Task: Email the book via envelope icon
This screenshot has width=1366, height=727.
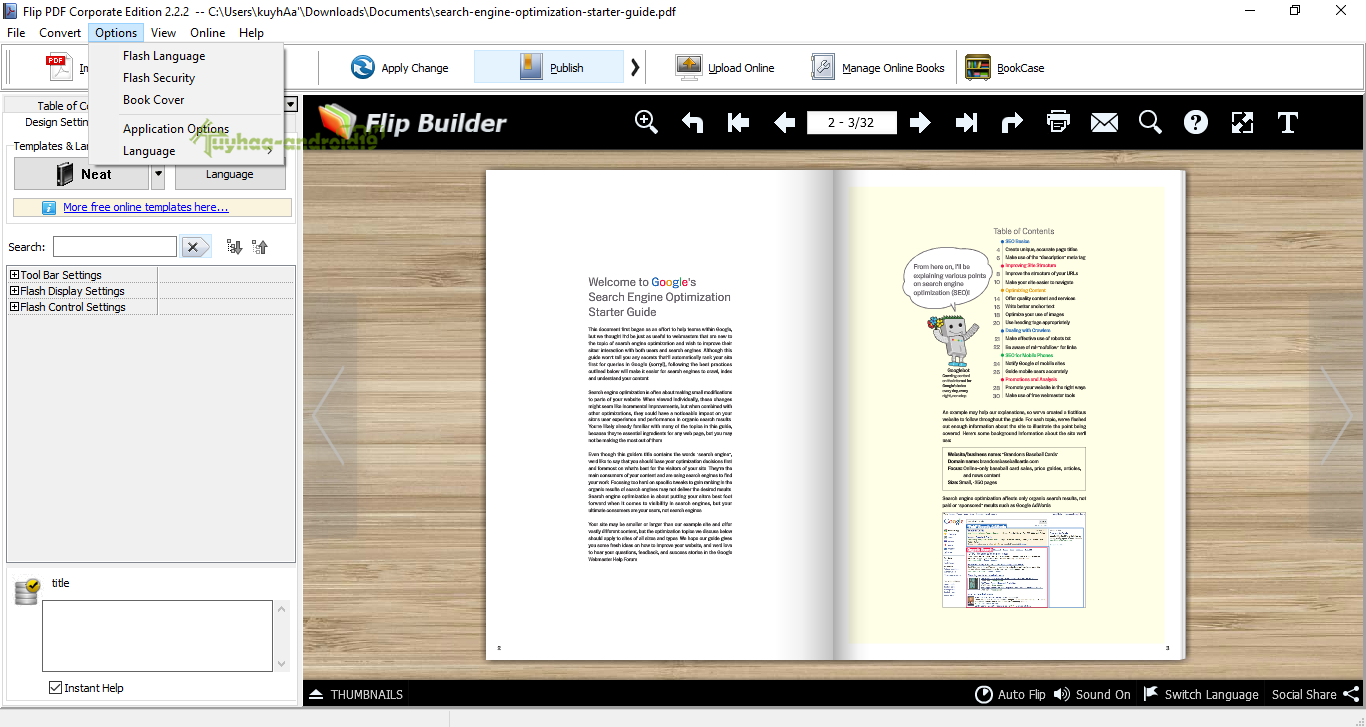Action: point(1104,122)
